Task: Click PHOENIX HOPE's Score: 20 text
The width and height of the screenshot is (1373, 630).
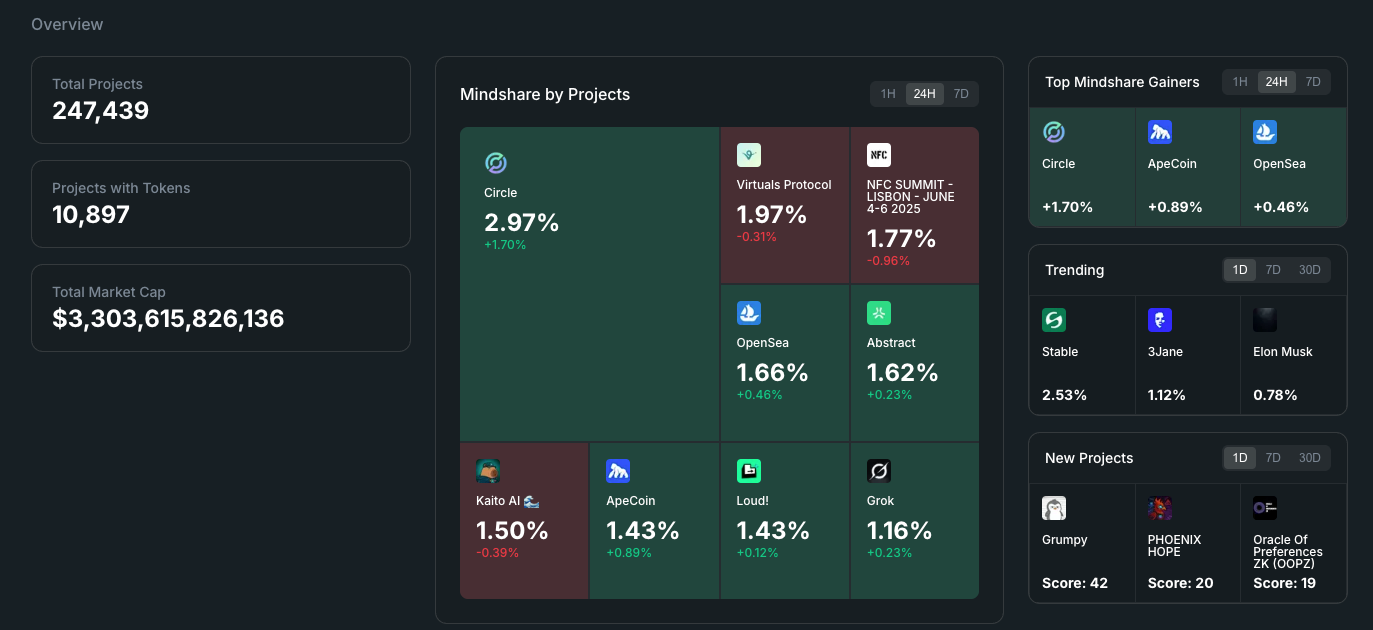Action: pyautogui.click(x=1181, y=583)
